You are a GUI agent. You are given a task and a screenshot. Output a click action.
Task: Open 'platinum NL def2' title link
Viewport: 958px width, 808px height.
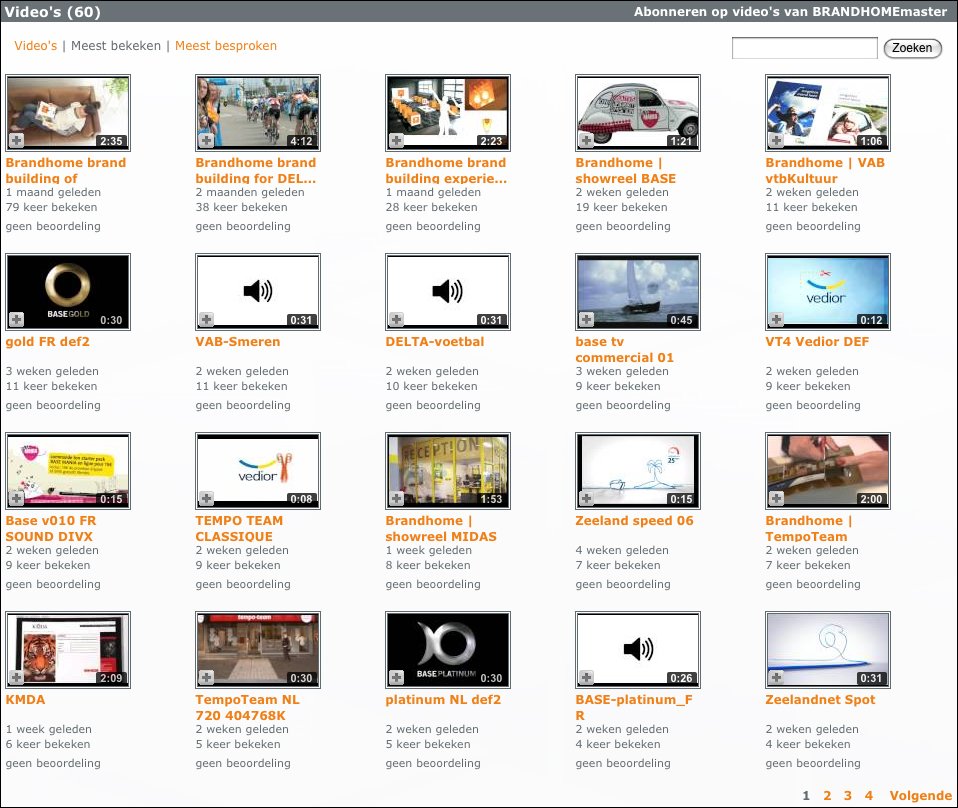click(443, 700)
